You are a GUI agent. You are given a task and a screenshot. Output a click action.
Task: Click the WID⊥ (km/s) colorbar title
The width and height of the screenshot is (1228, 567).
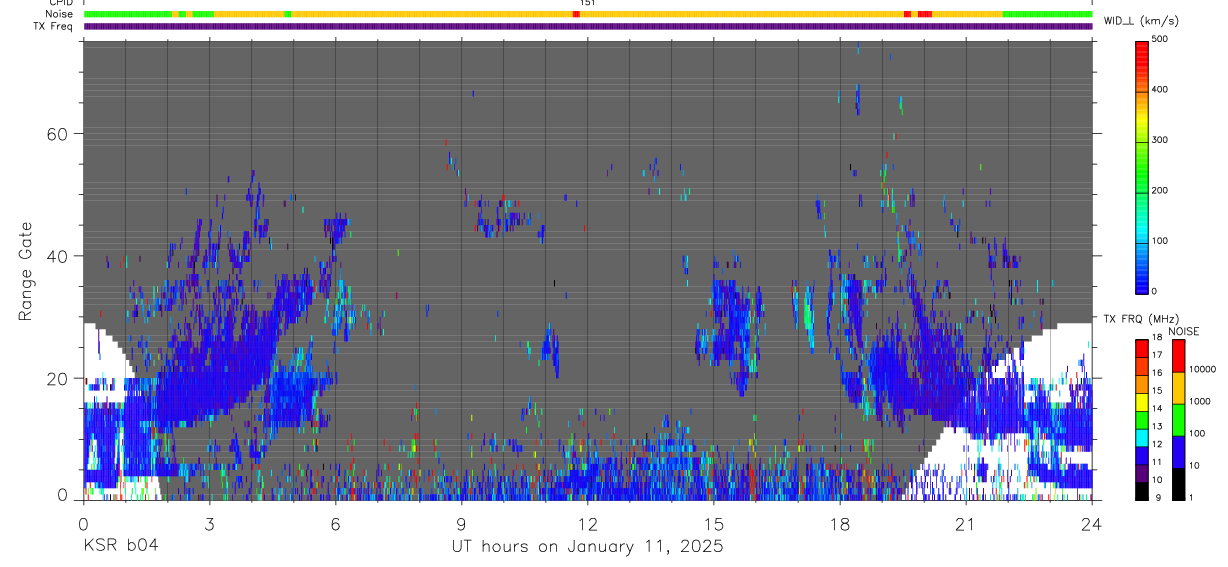pos(1140,21)
